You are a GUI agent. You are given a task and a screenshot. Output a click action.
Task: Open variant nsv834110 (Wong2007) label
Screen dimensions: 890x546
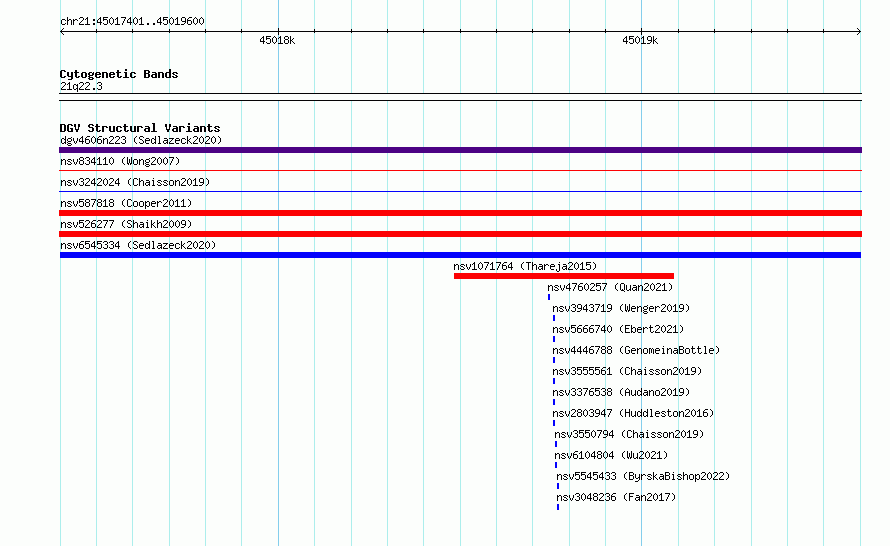(x=120, y=161)
